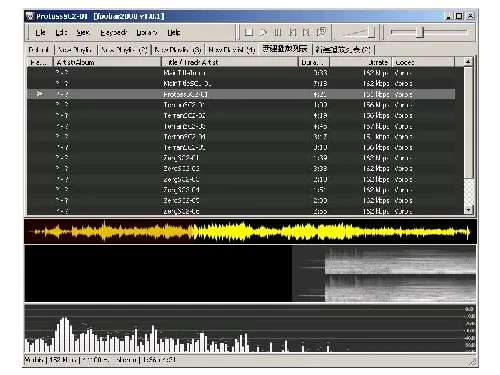Image resolution: width=500 pixels, height=375 pixels.
Task: Open the Library menu
Action: (x=147, y=33)
